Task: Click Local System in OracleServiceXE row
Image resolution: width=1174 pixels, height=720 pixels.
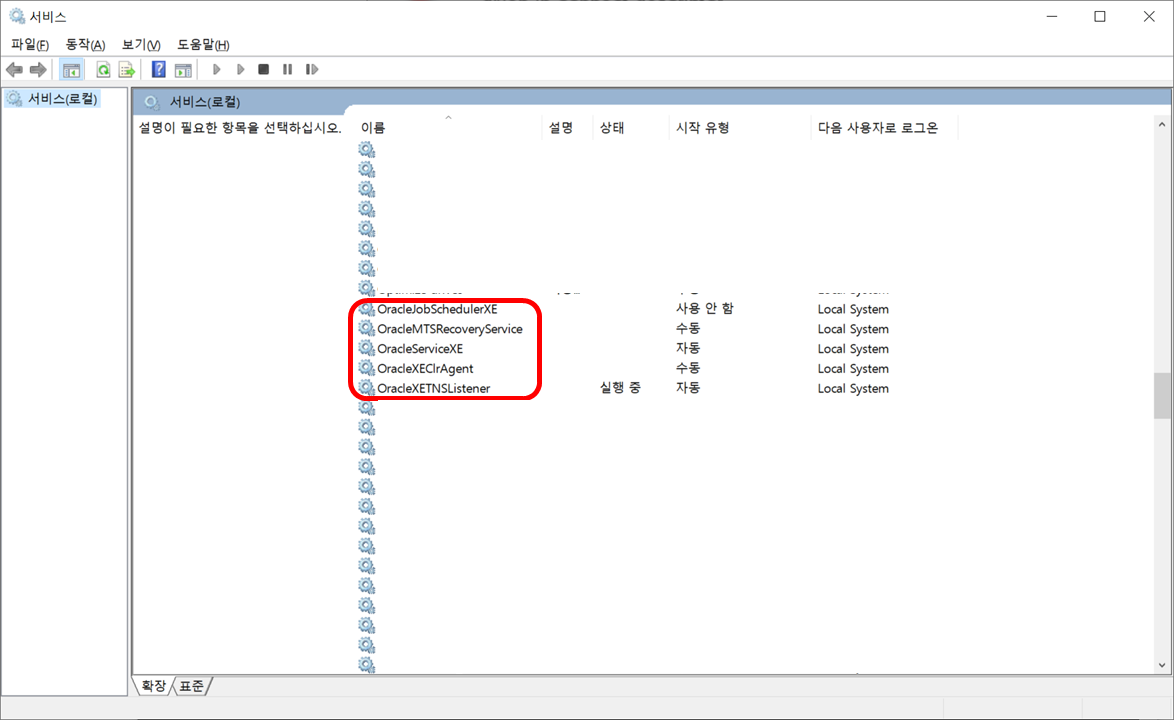Action: (853, 349)
